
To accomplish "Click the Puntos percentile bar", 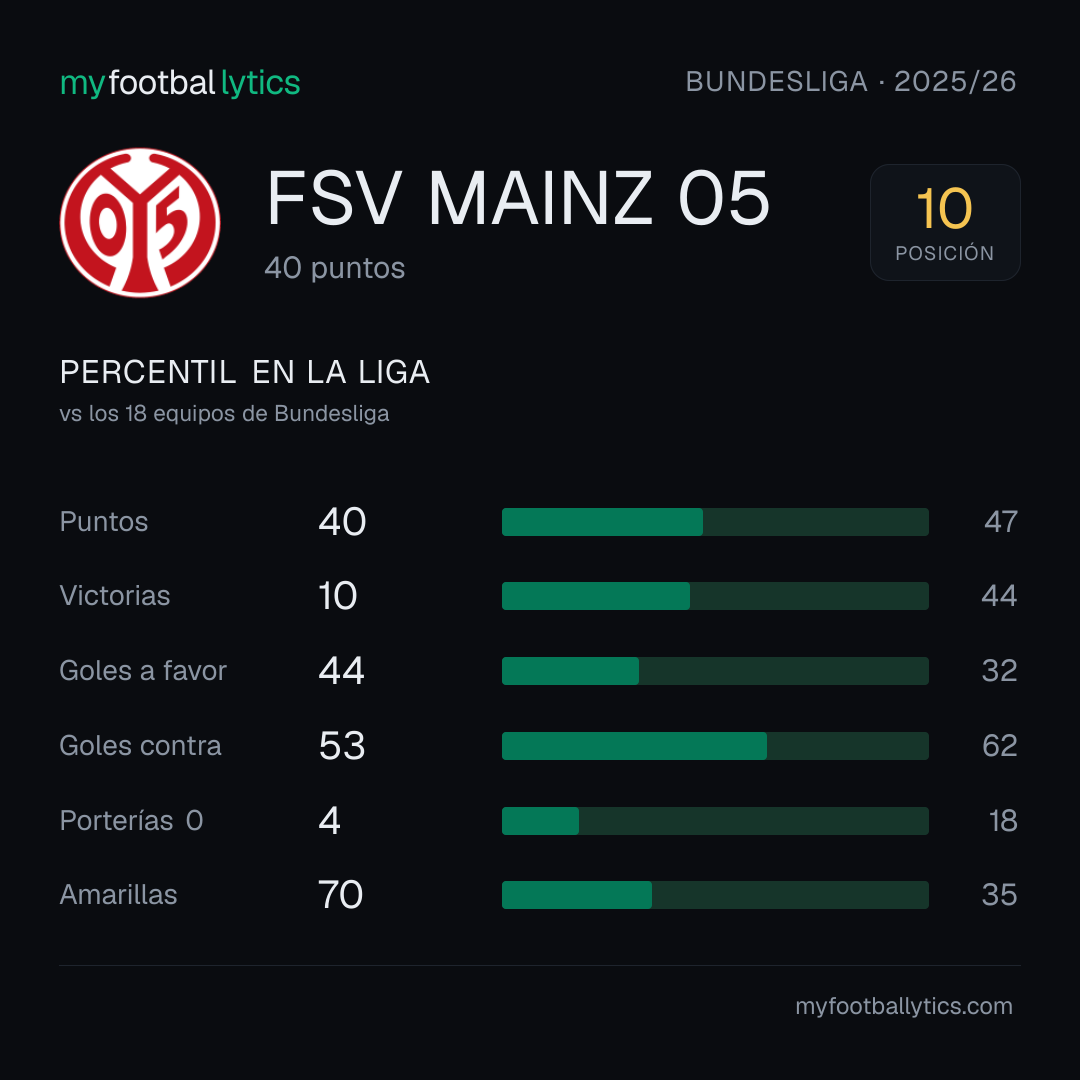I will click(715, 522).
